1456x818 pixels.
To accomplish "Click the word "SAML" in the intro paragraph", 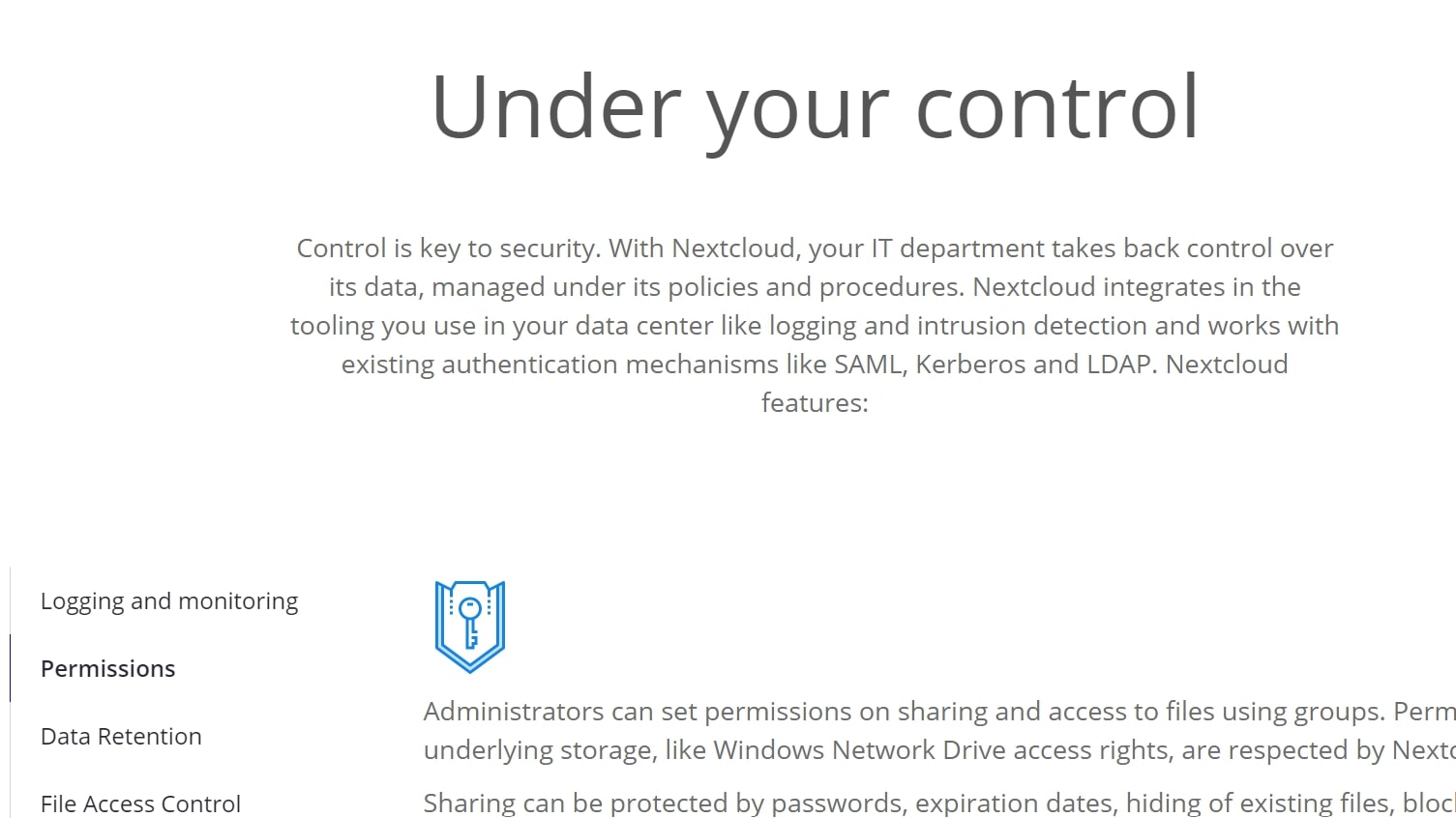I will point(868,365).
